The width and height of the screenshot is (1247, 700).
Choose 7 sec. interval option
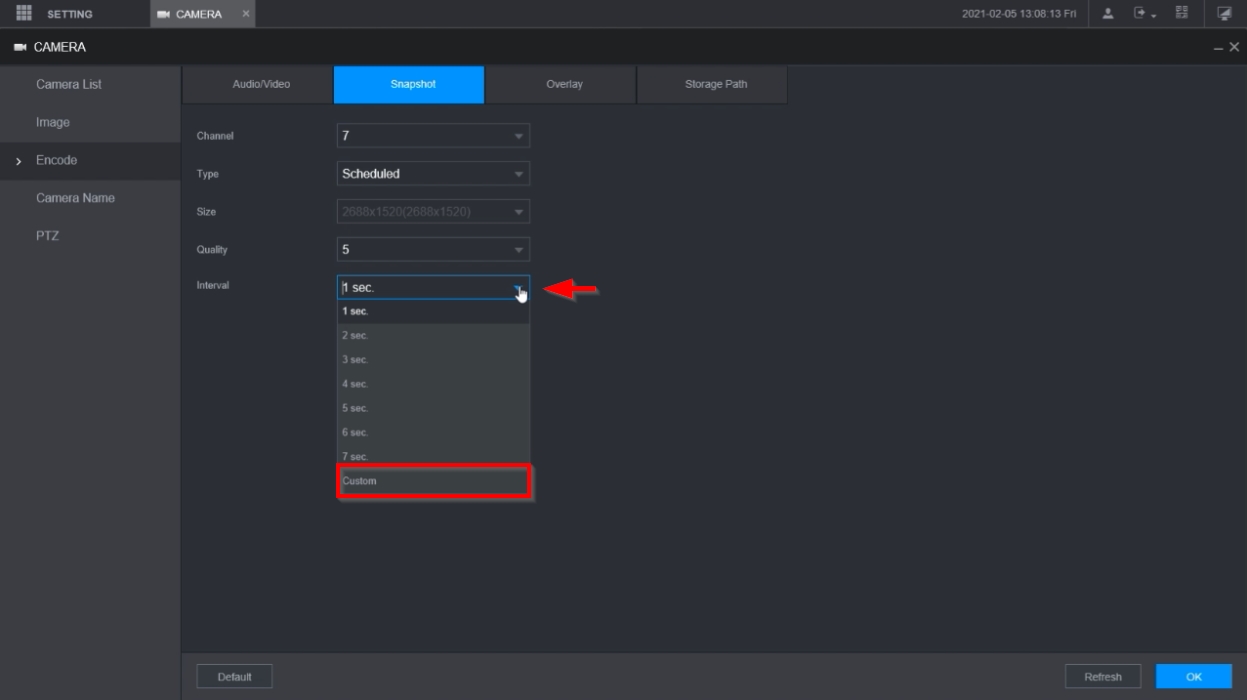pyautogui.click(x=433, y=457)
